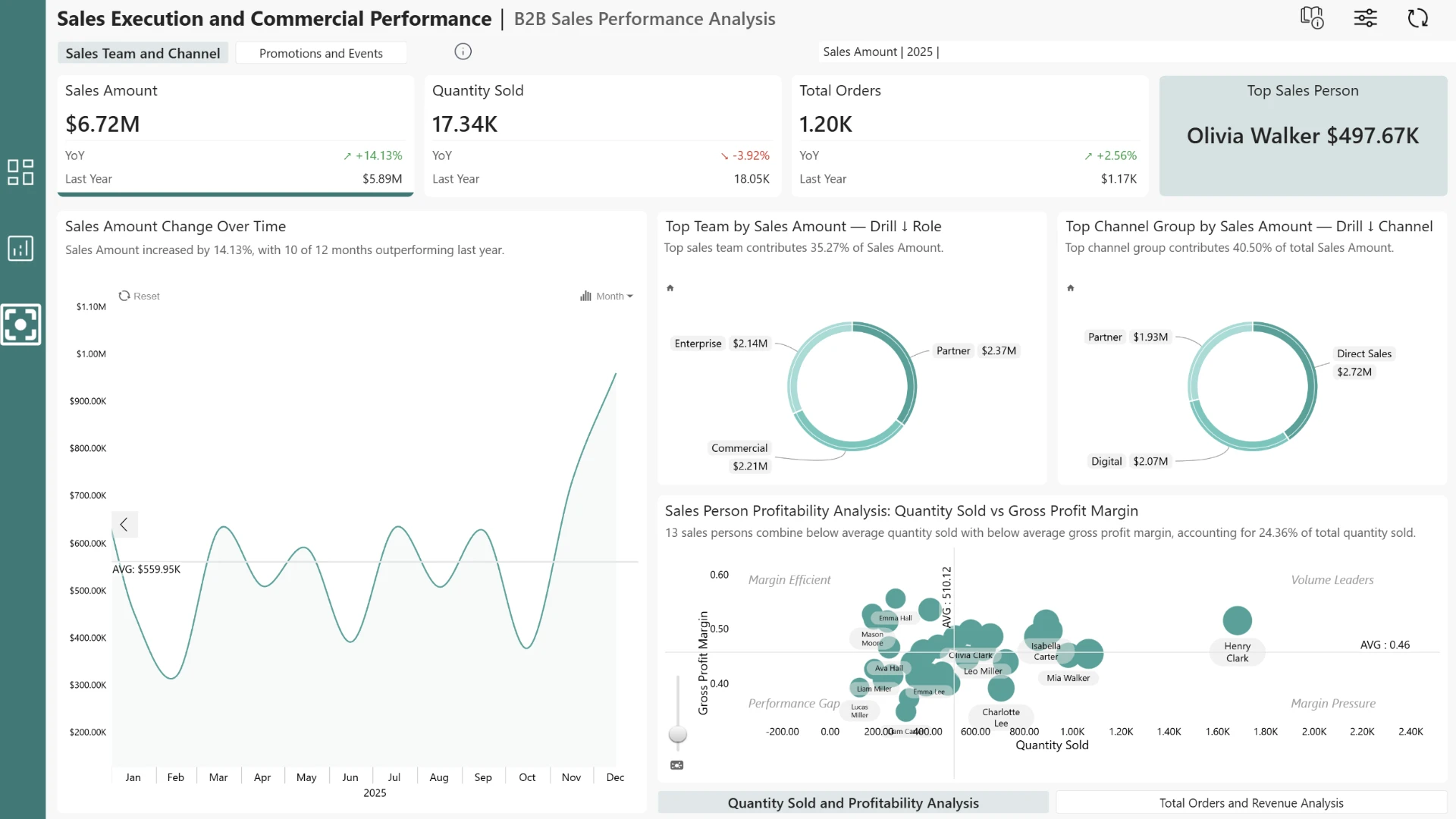Image resolution: width=1456 pixels, height=819 pixels.
Task: Select the Quantity Sold KPI card
Action: (x=602, y=136)
